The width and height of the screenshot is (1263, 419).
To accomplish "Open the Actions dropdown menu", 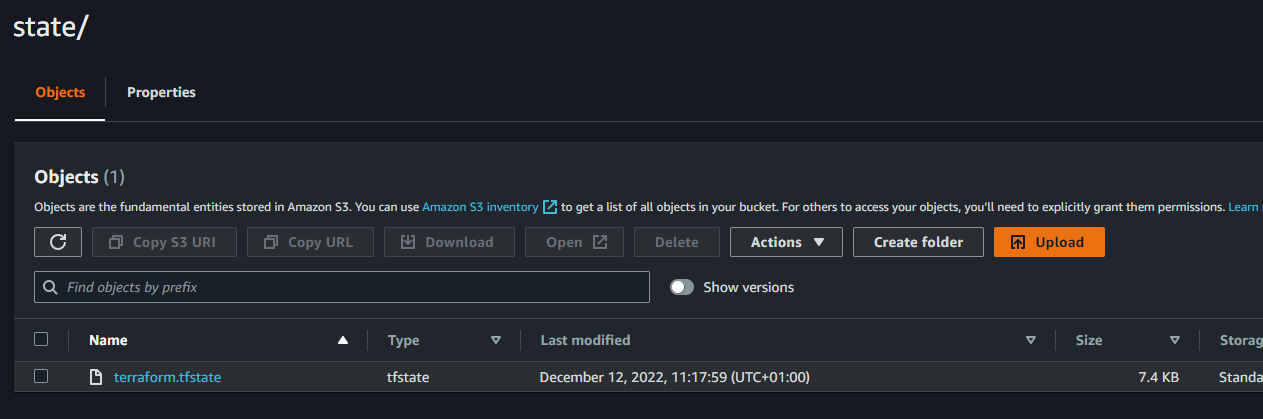I will pos(786,242).
